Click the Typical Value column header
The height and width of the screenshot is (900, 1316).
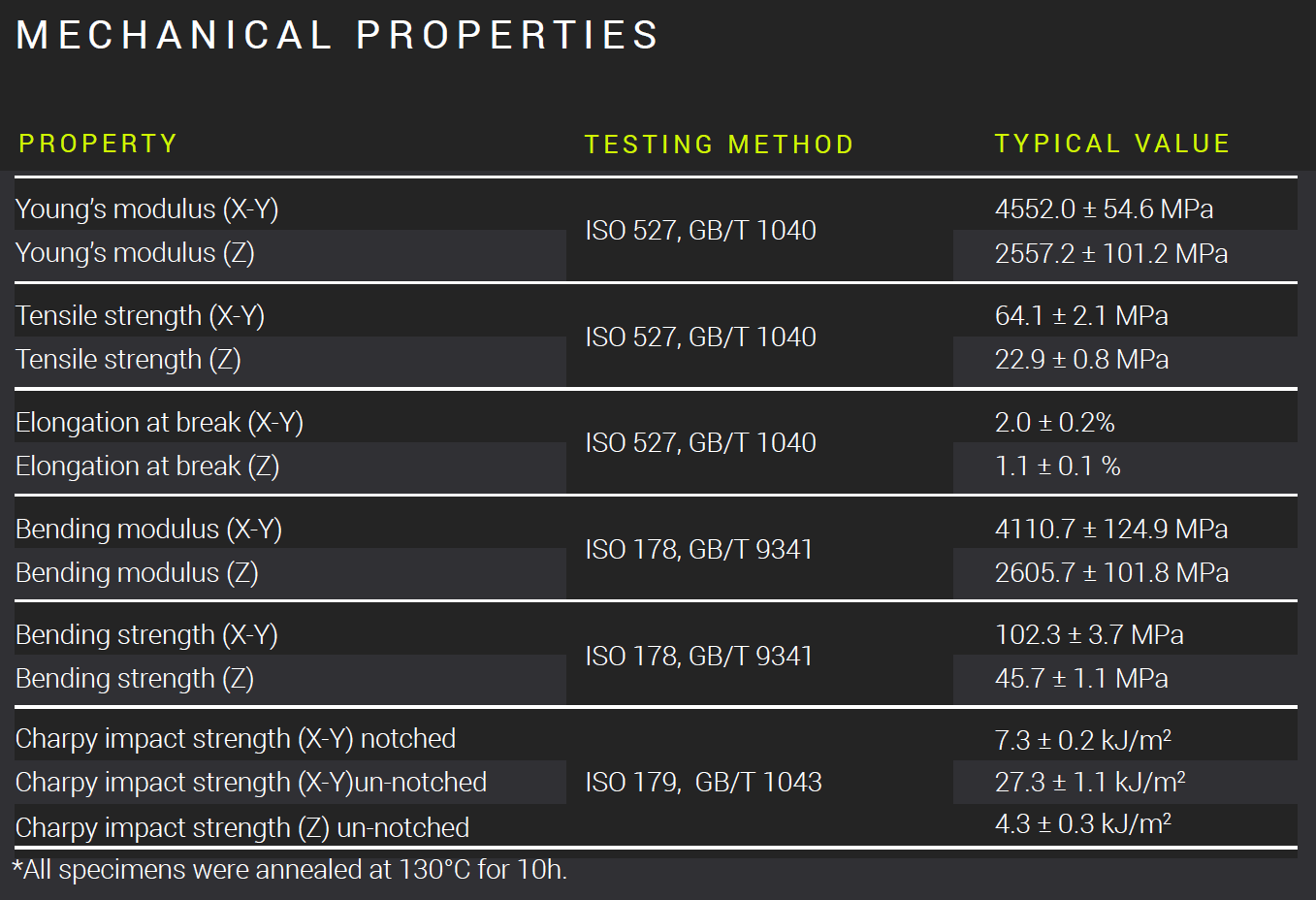point(1112,144)
